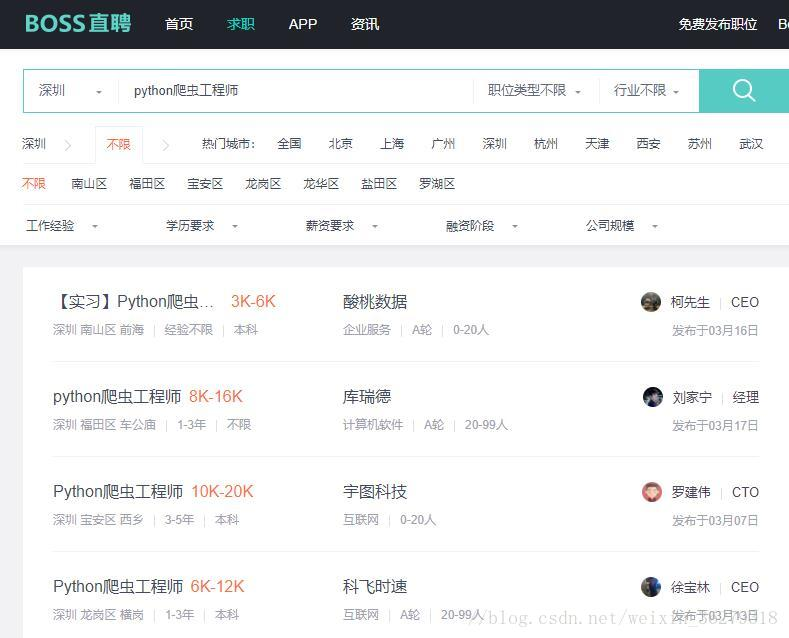Filter by 龙华区 district
The width and height of the screenshot is (789, 638).
pyautogui.click(x=321, y=184)
